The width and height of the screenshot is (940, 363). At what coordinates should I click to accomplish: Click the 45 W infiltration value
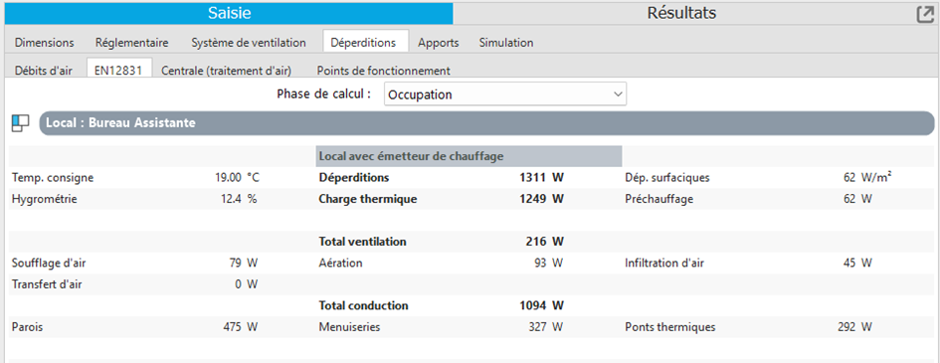(857, 263)
